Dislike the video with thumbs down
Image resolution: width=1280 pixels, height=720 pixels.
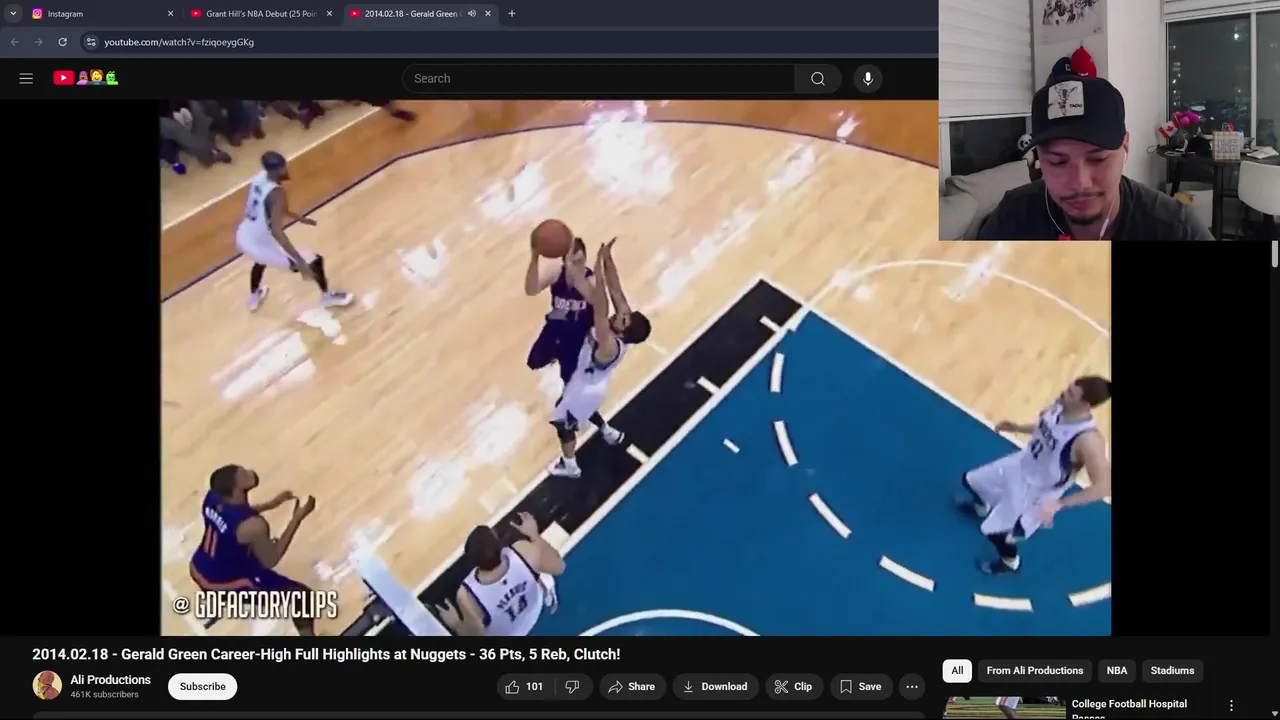point(573,686)
